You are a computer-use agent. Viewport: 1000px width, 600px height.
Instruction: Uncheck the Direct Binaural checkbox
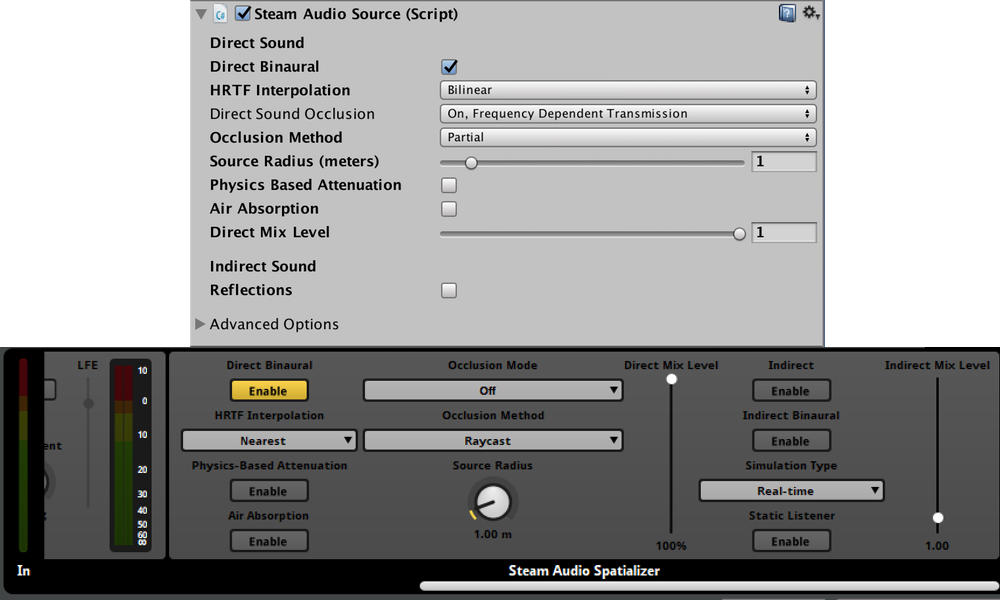[x=449, y=67]
